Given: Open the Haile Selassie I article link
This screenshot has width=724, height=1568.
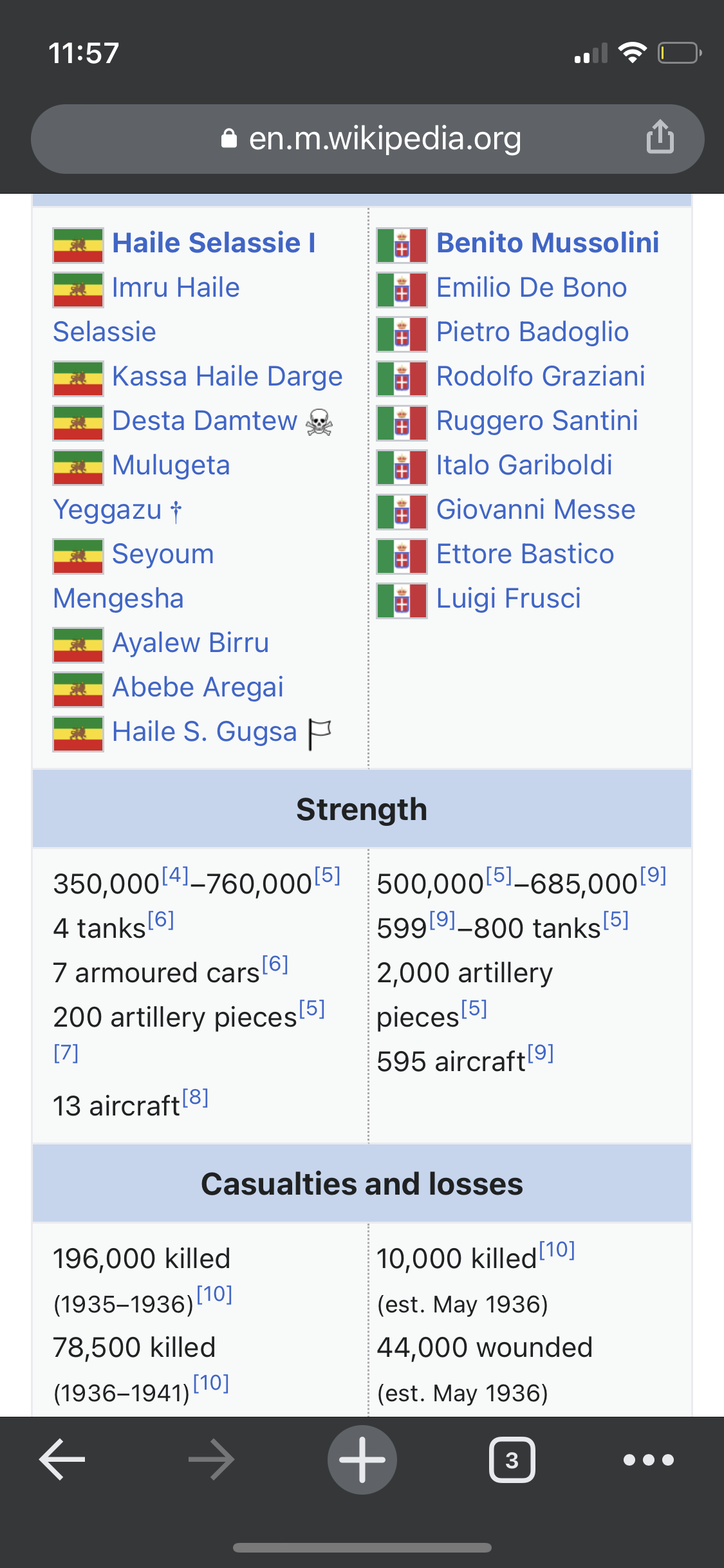Looking at the screenshot, I should click(214, 243).
